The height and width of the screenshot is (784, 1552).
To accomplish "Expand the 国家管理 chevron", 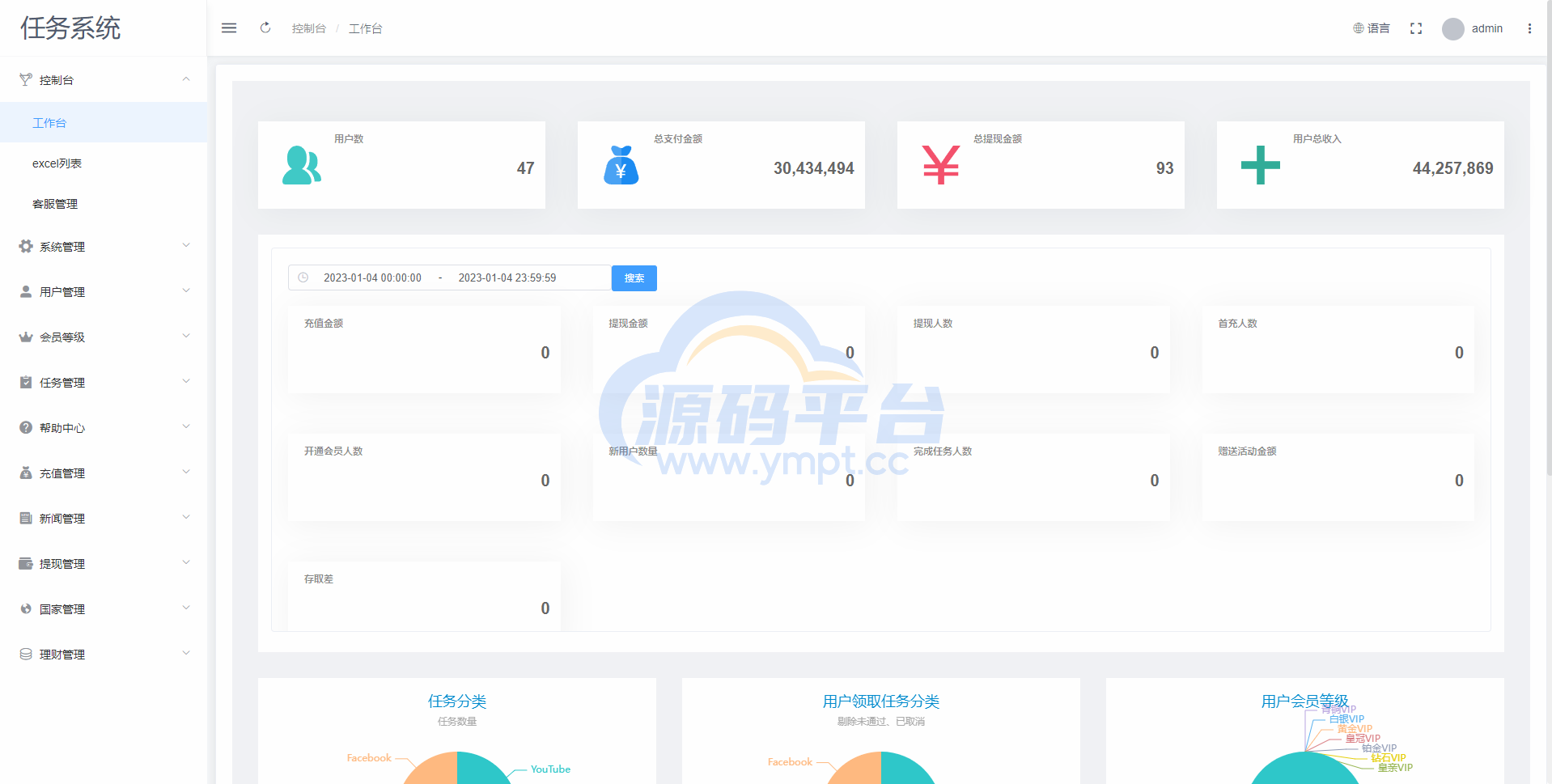I will 186,608.
